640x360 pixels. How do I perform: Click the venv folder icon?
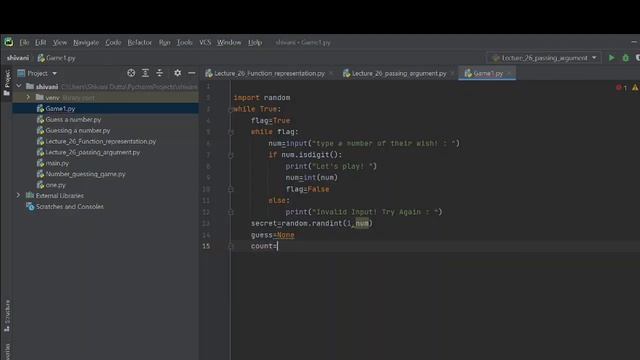[40, 97]
